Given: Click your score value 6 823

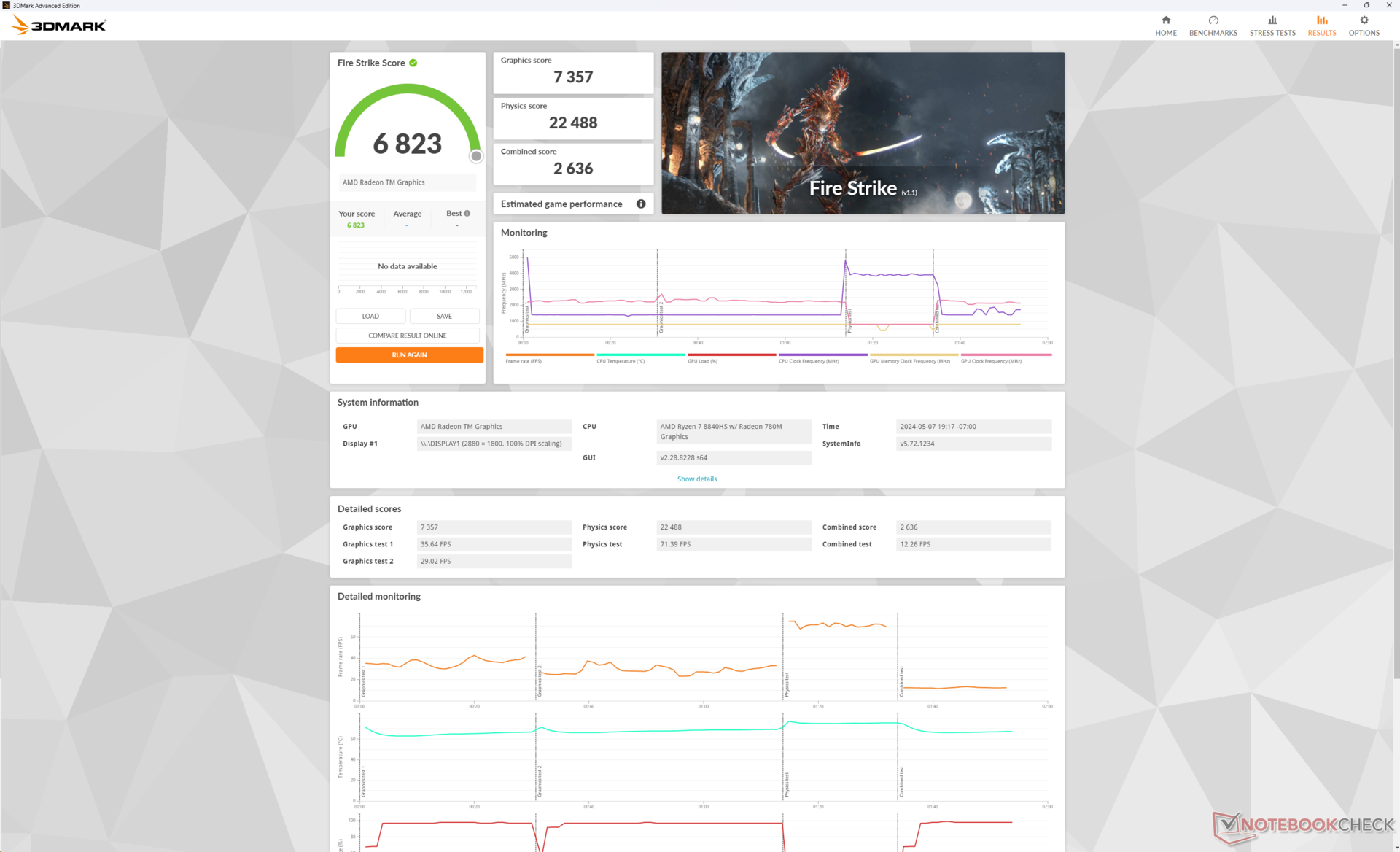Looking at the screenshot, I should tap(355, 225).
